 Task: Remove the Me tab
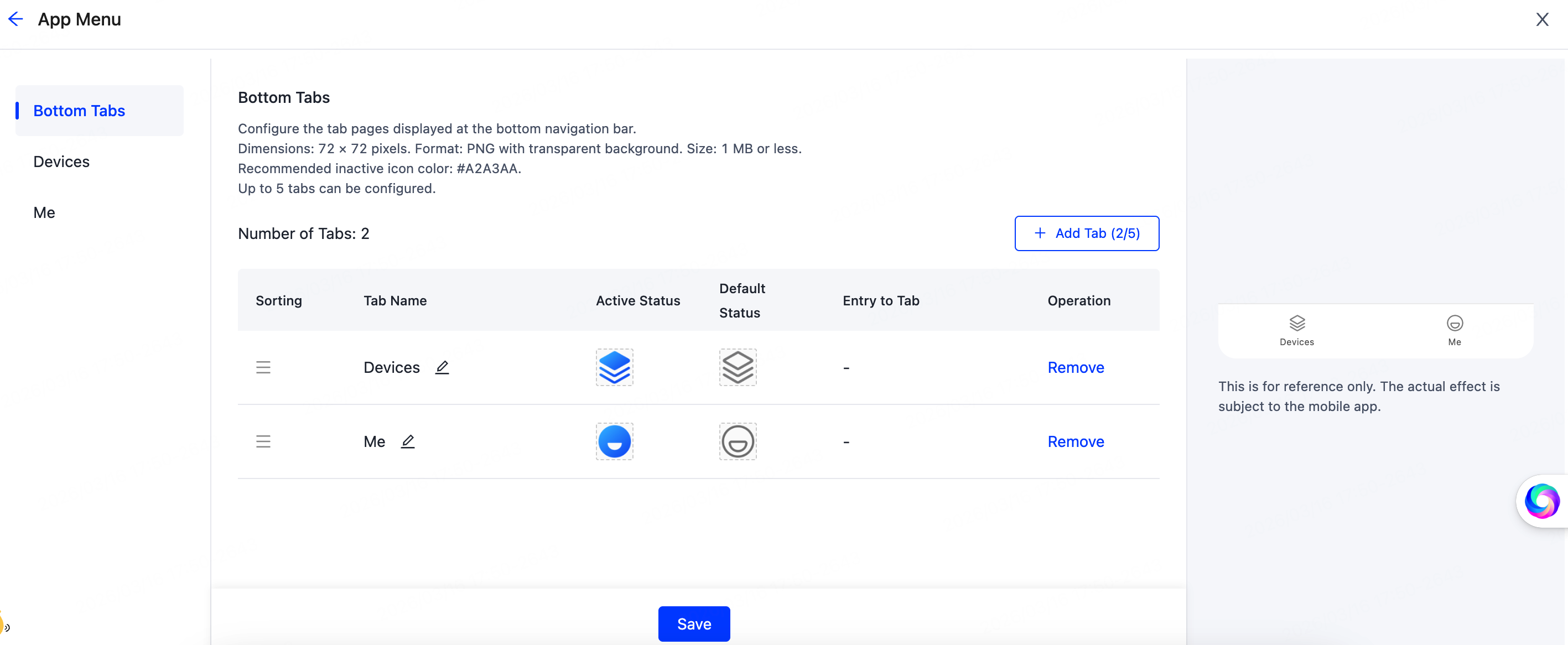(x=1076, y=442)
